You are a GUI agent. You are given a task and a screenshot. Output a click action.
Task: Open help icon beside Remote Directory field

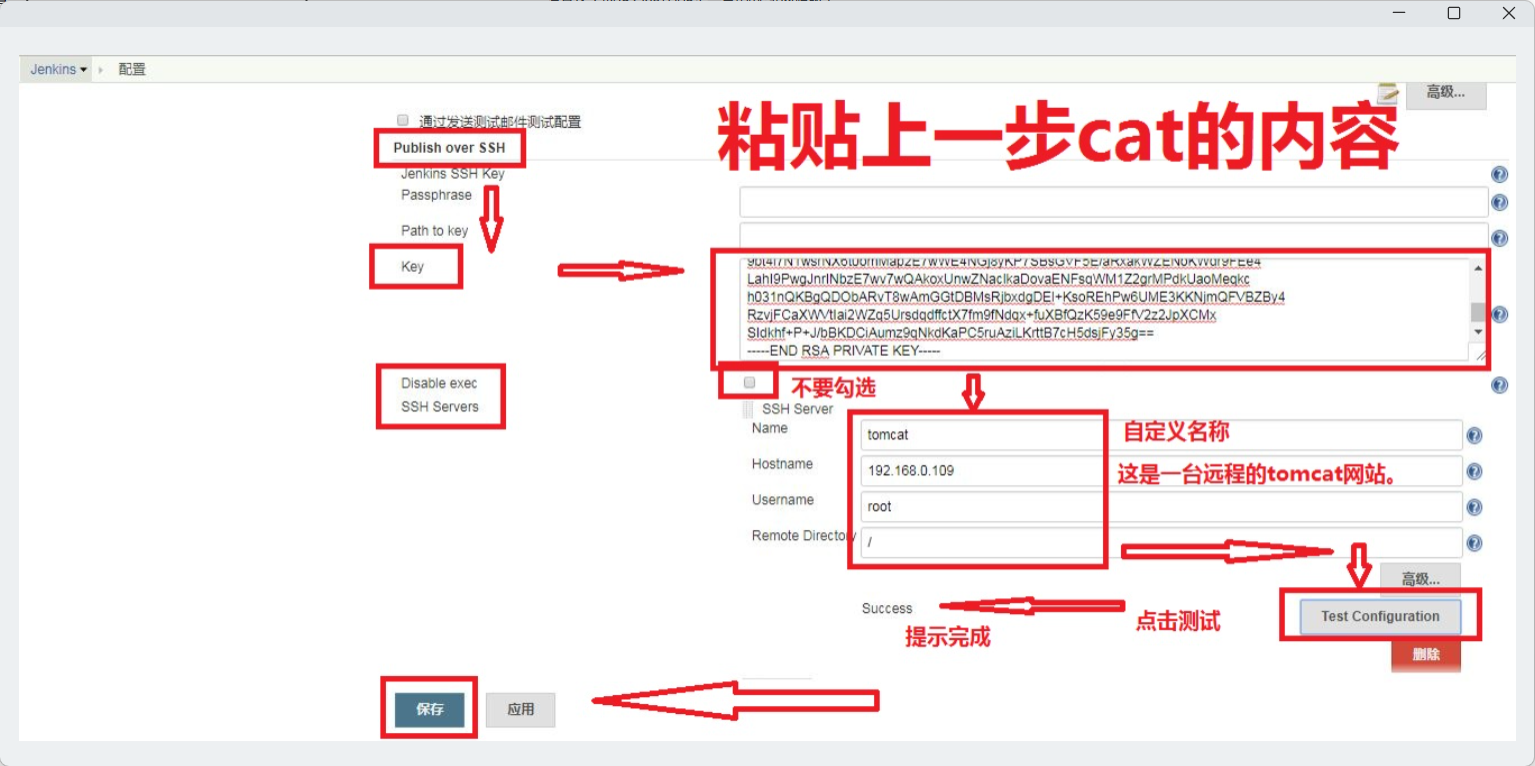(1474, 544)
